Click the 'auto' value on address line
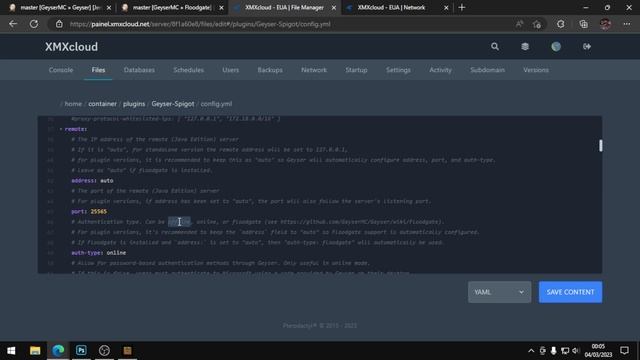Screen dimensions: 640x360 point(107,180)
